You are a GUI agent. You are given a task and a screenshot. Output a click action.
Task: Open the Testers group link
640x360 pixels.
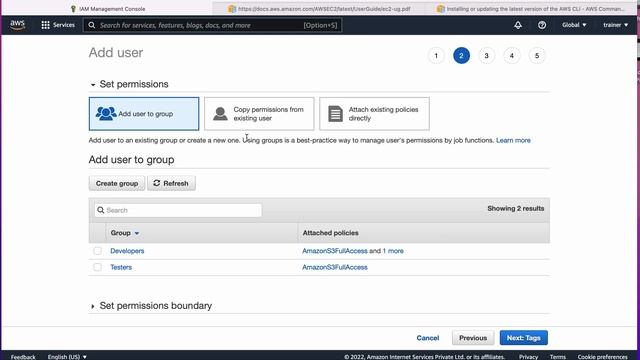coord(121,267)
